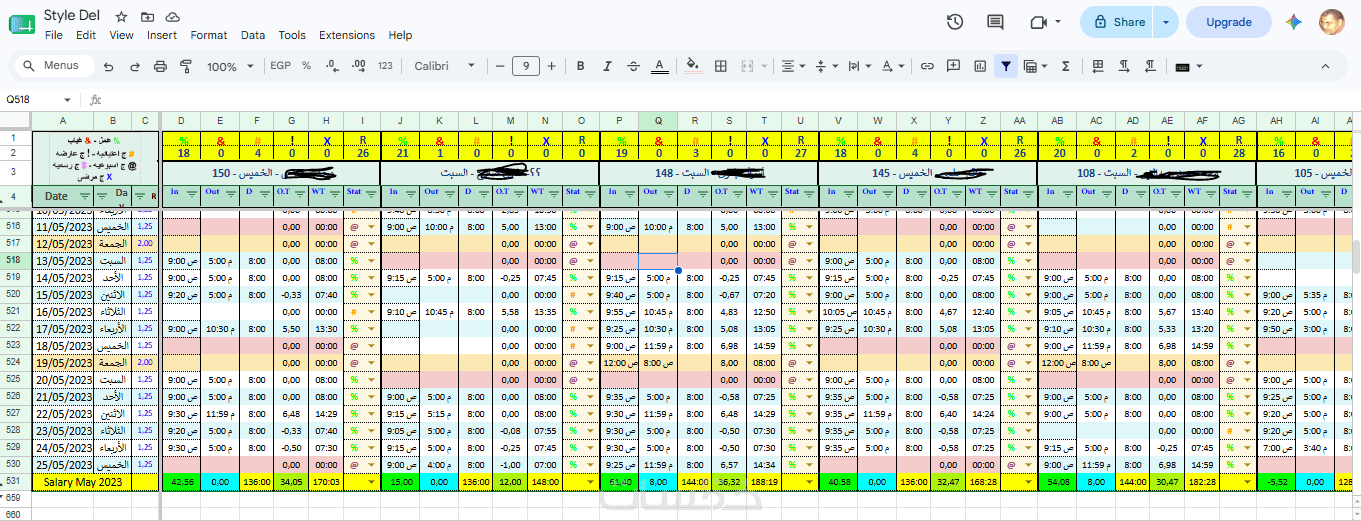Open the input tools keyboard dropdown
The width and height of the screenshot is (1361, 521).
pyautogui.click(x=1188, y=66)
